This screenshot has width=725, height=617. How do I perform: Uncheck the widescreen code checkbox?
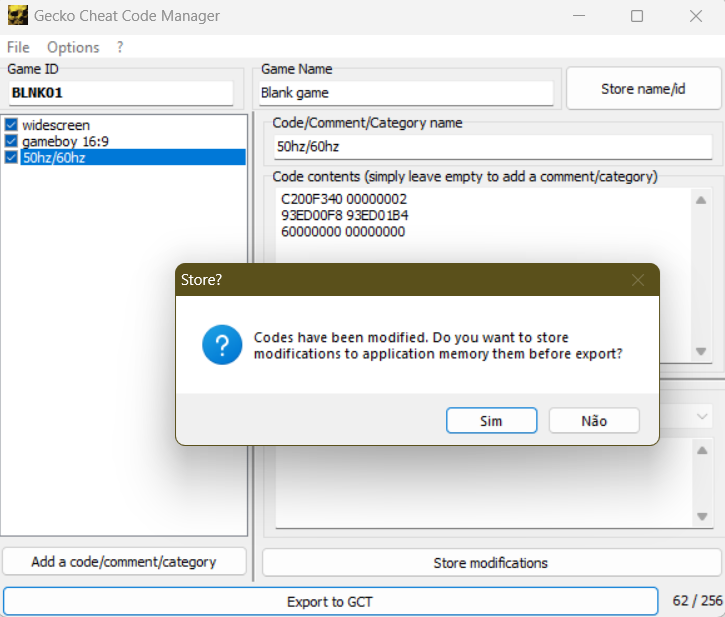[x=11, y=125]
